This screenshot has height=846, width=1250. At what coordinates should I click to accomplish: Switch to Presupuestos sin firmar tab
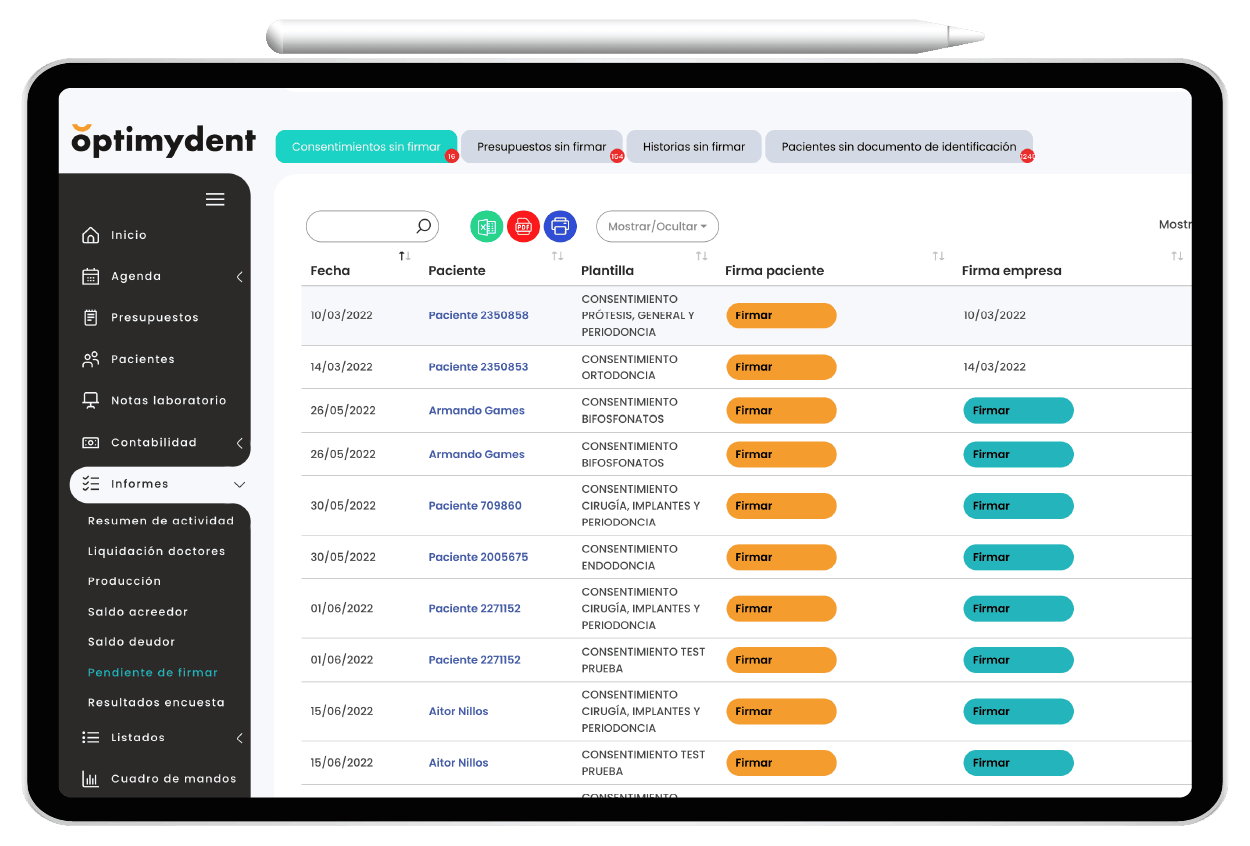click(x=541, y=147)
